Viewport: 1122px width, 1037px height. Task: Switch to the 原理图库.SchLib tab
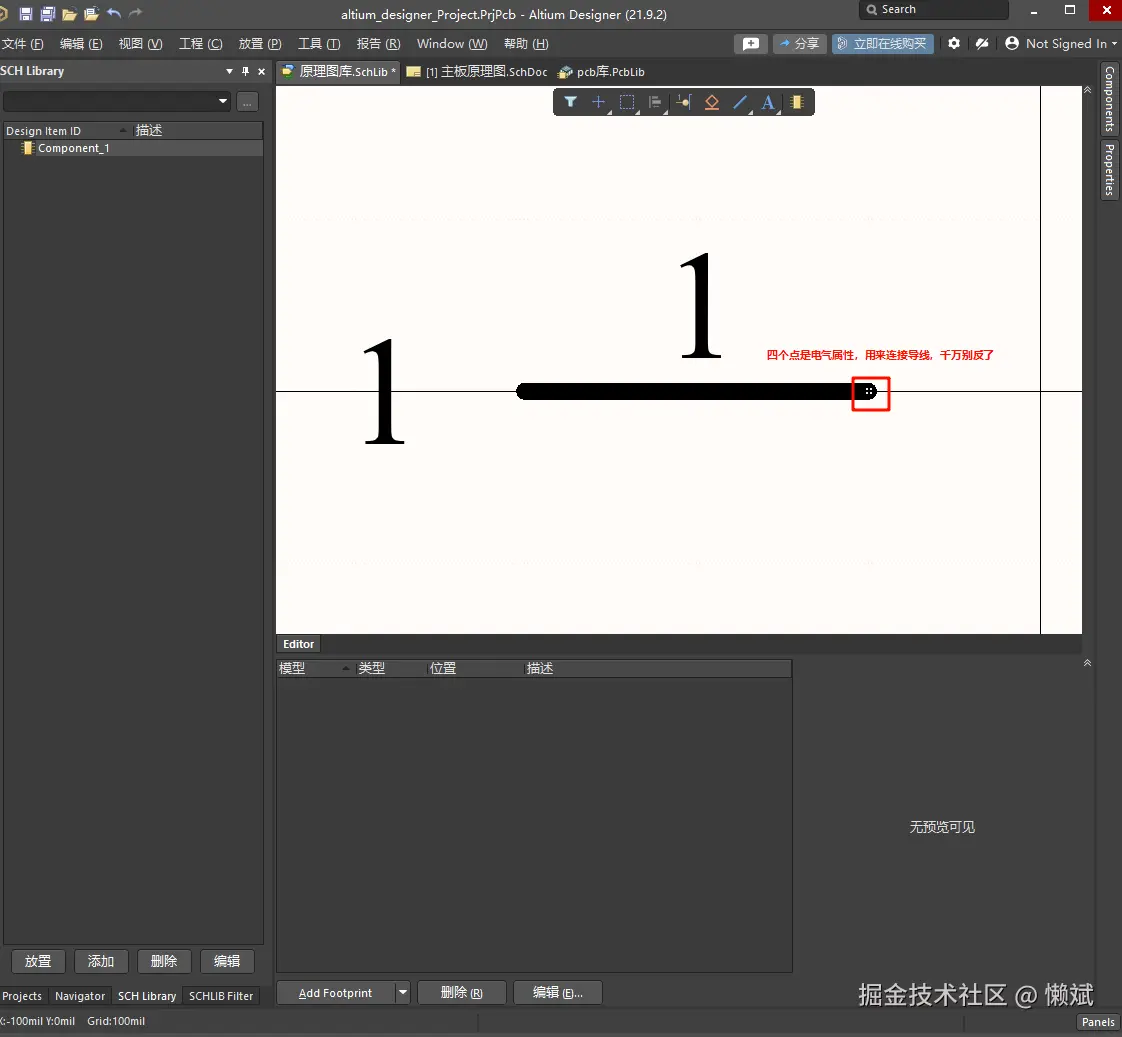(338, 72)
